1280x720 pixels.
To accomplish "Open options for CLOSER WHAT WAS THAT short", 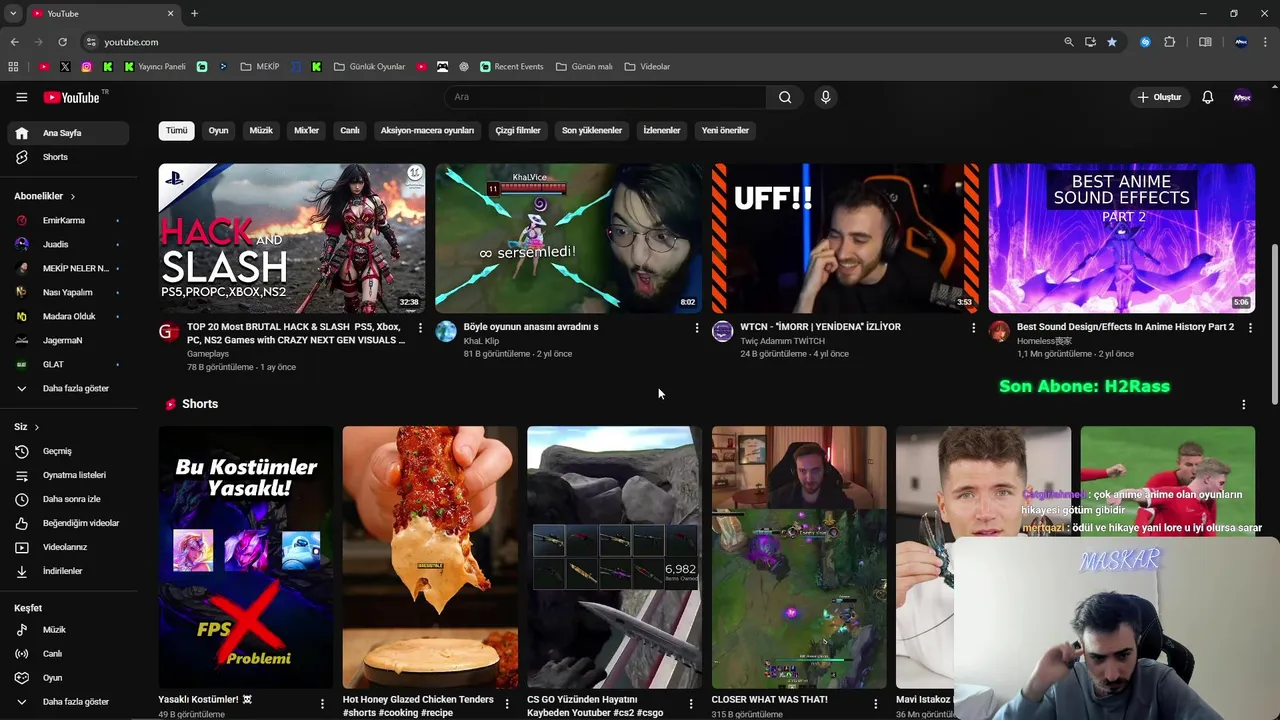I will coord(875,704).
